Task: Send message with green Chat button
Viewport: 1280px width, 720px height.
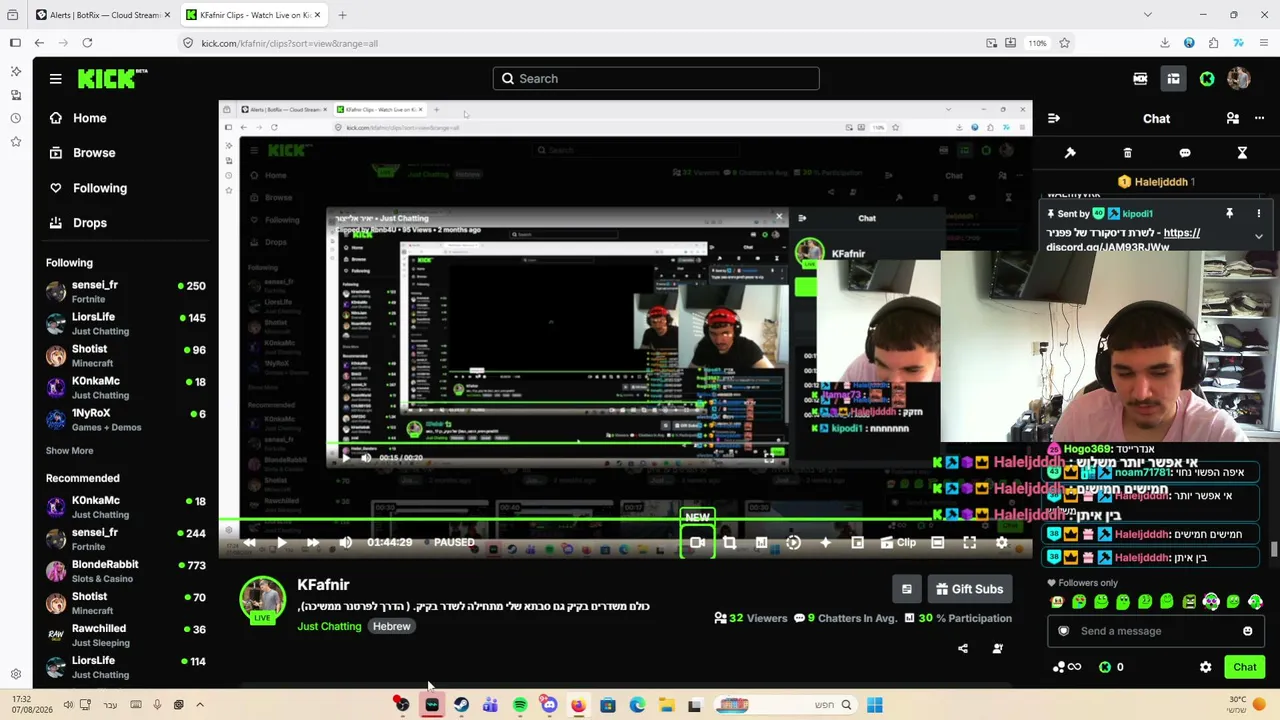Action: (x=1245, y=667)
